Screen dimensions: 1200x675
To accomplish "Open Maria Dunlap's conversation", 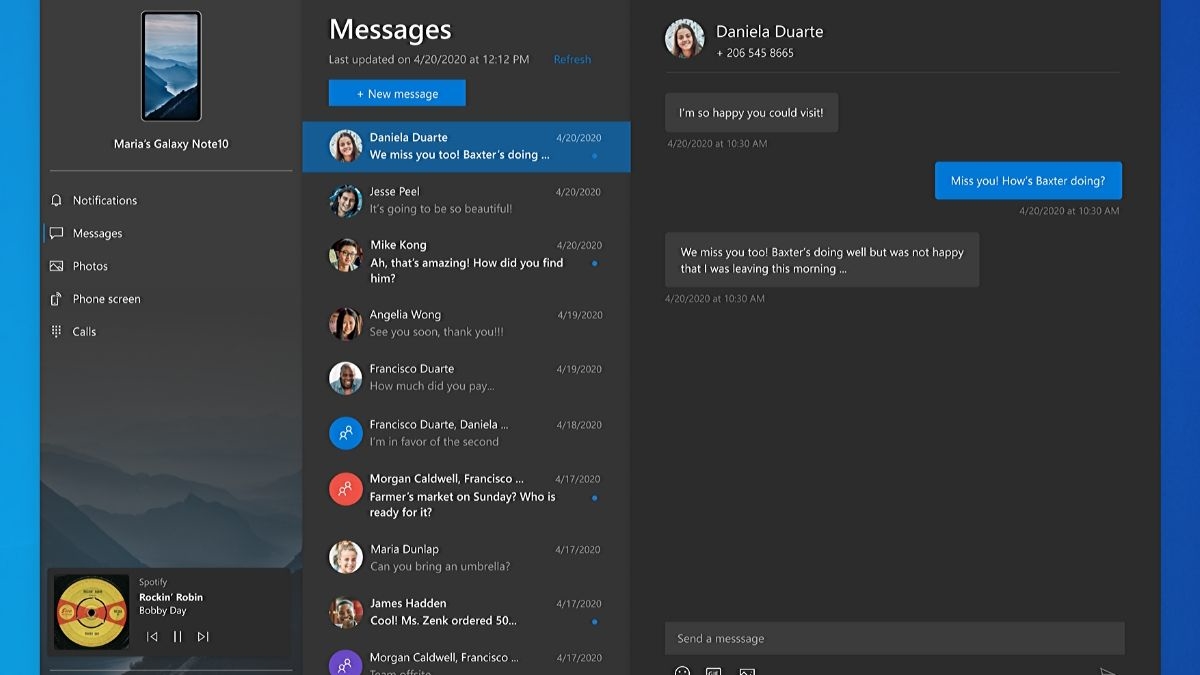I will tap(466, 557).
